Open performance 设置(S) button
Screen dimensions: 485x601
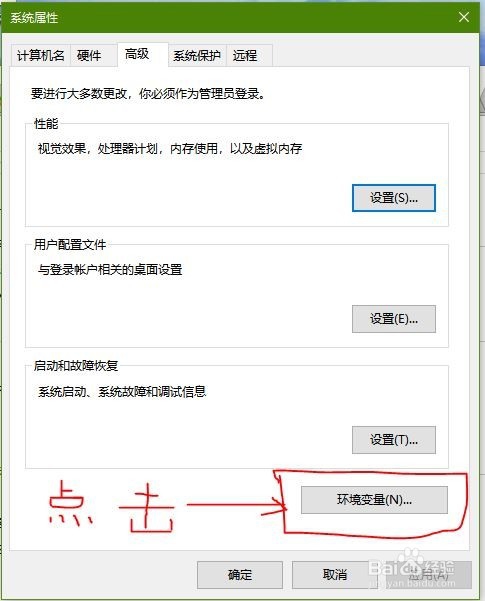pyautogui.click(x=394, y=198)
